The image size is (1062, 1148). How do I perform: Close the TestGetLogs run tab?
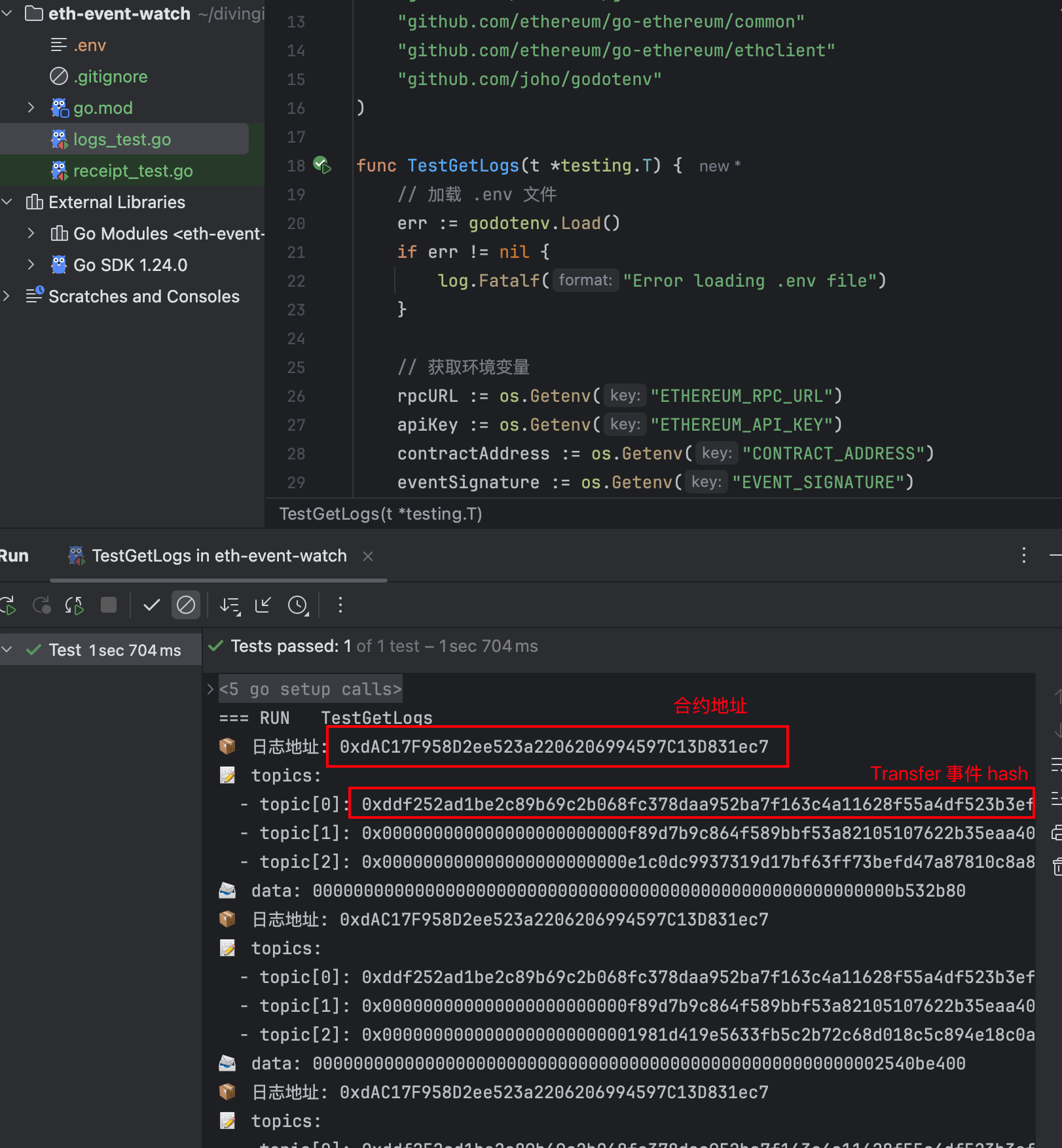coord(368,556)
